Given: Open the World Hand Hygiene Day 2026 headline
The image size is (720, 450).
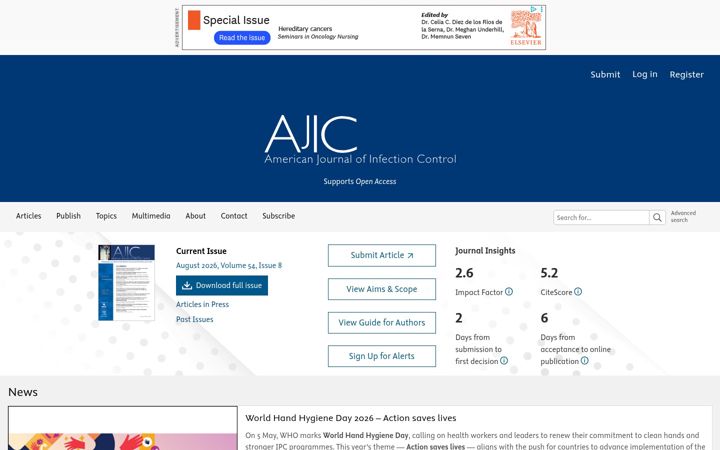Looking at the screenshot, I should 351,418.
